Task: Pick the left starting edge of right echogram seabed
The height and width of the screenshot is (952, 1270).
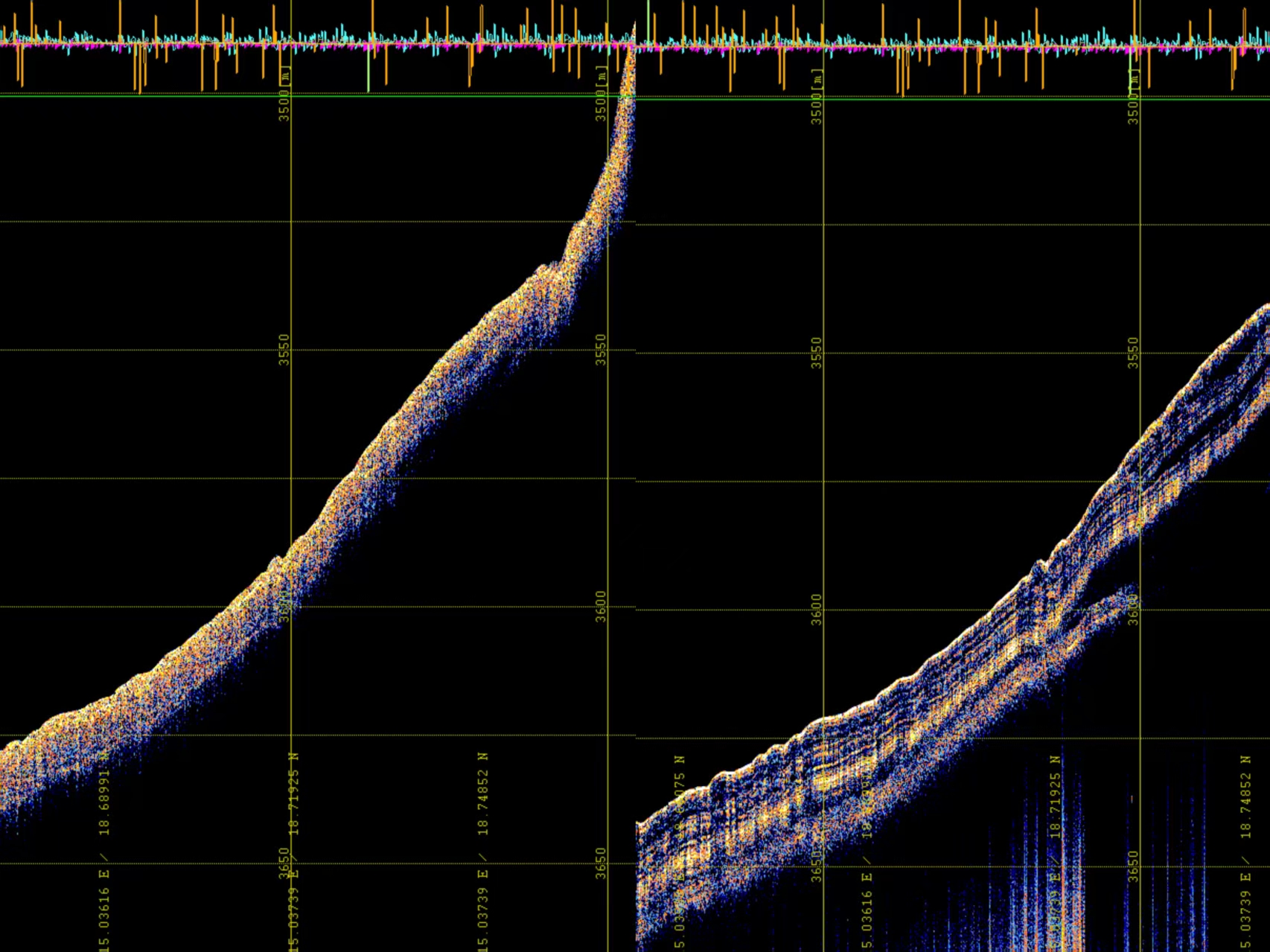Action: (x=639, y=825)
